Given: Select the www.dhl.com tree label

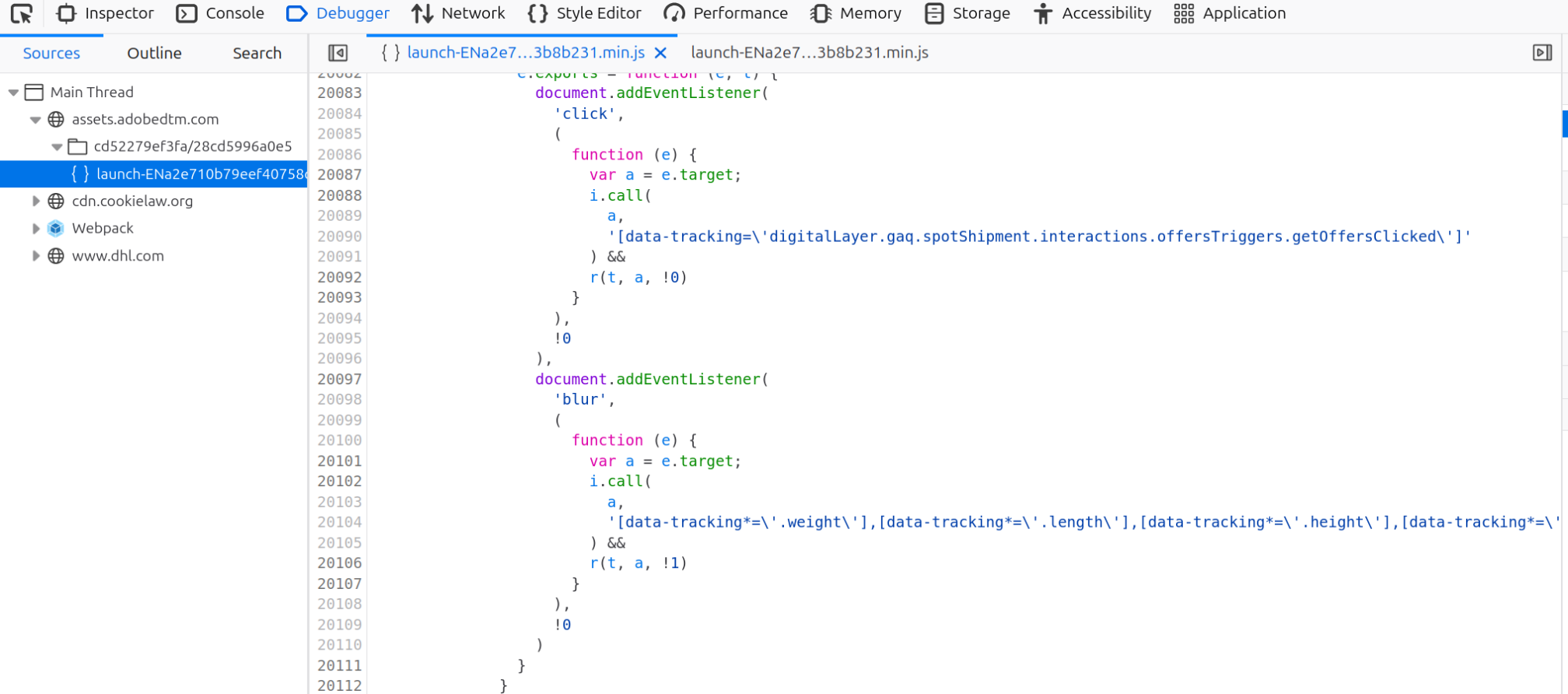Looking at the screenshot, I should click(x=118, y=255).
